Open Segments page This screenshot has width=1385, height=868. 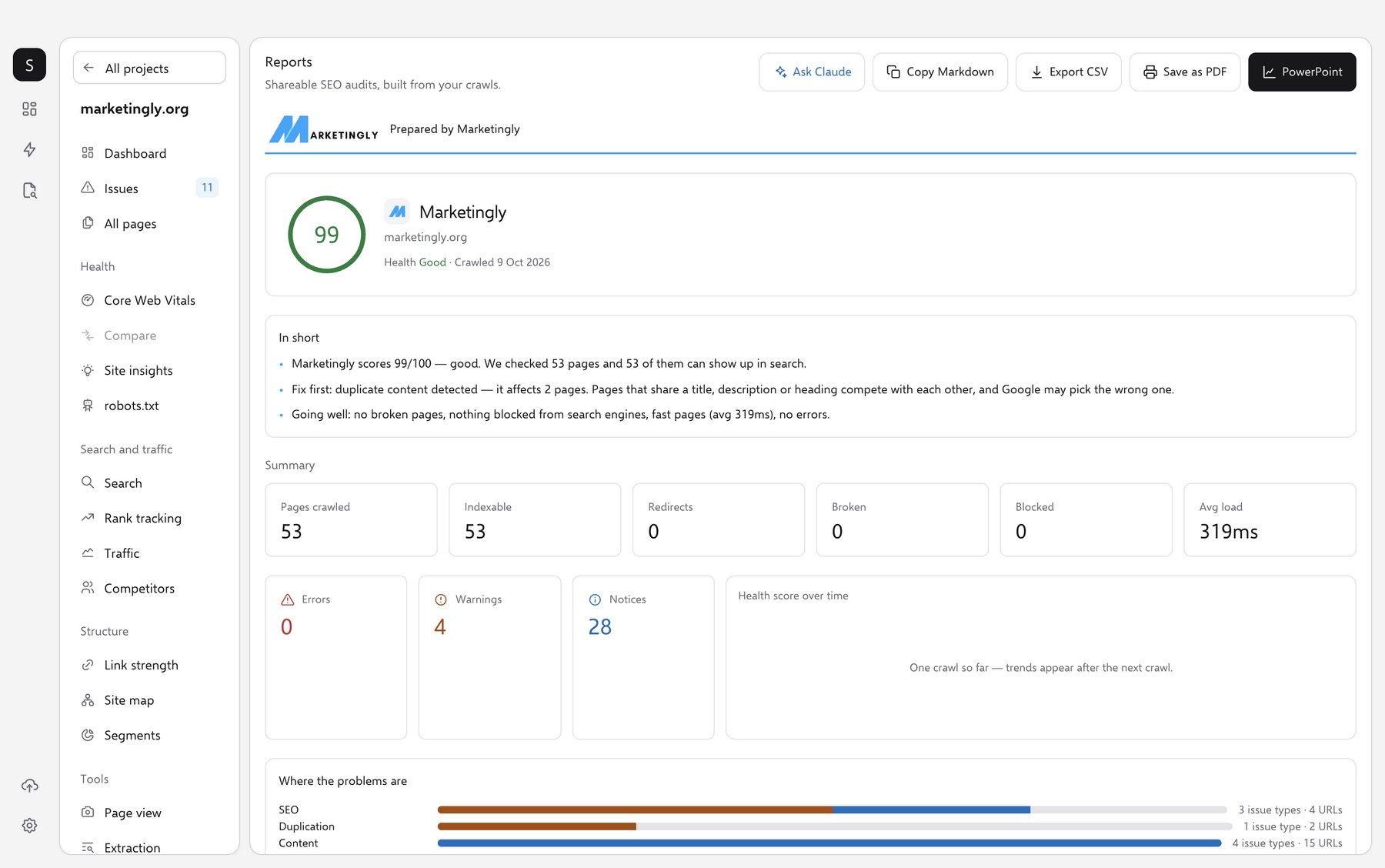(149, 735)
